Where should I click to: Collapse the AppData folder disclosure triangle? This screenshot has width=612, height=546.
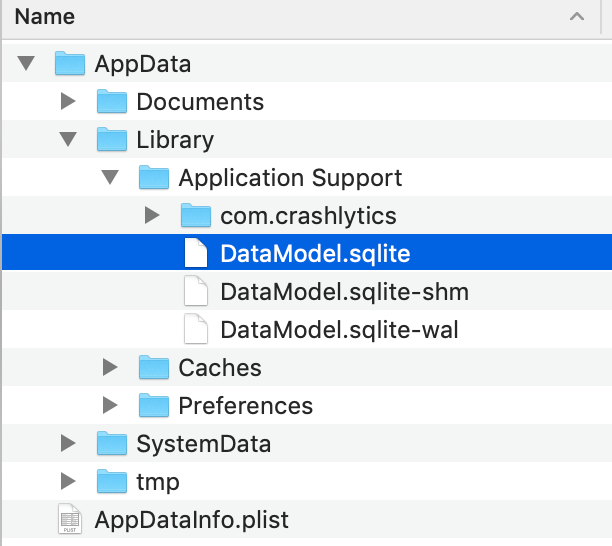(x=27, y=63)
